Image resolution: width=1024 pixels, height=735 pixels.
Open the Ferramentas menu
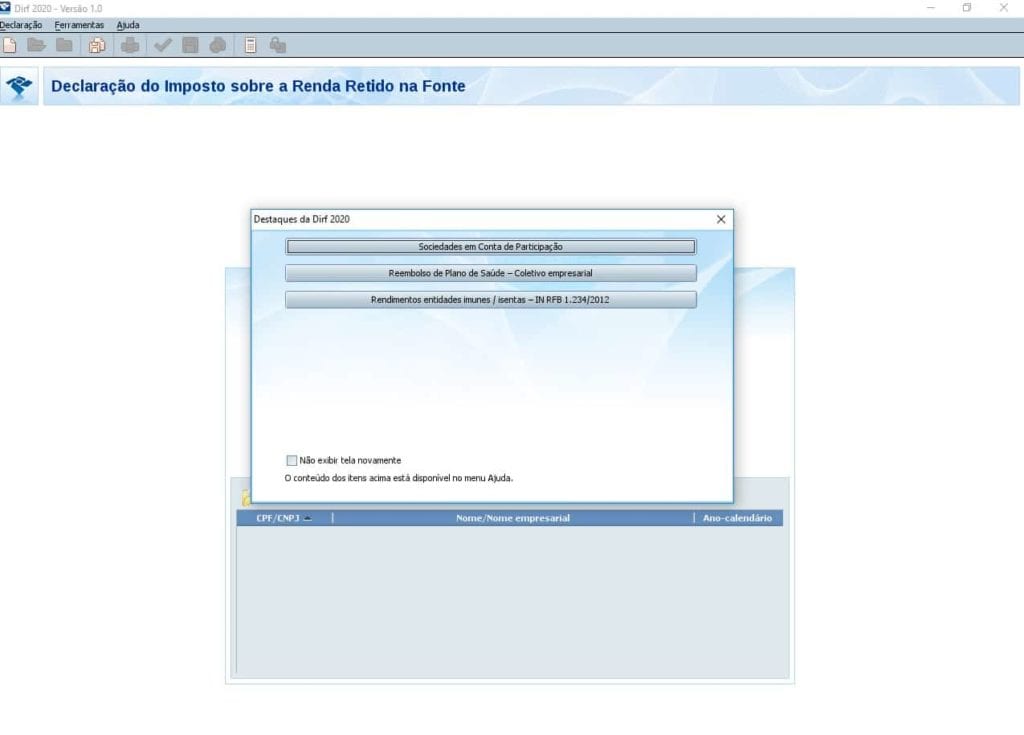[79, 25]
